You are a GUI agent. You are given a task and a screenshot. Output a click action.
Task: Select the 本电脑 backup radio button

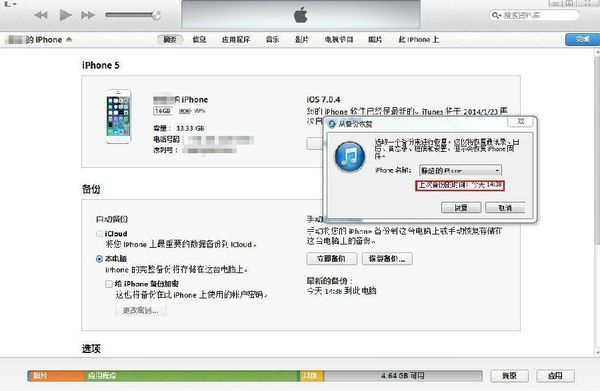click(99, 259)
